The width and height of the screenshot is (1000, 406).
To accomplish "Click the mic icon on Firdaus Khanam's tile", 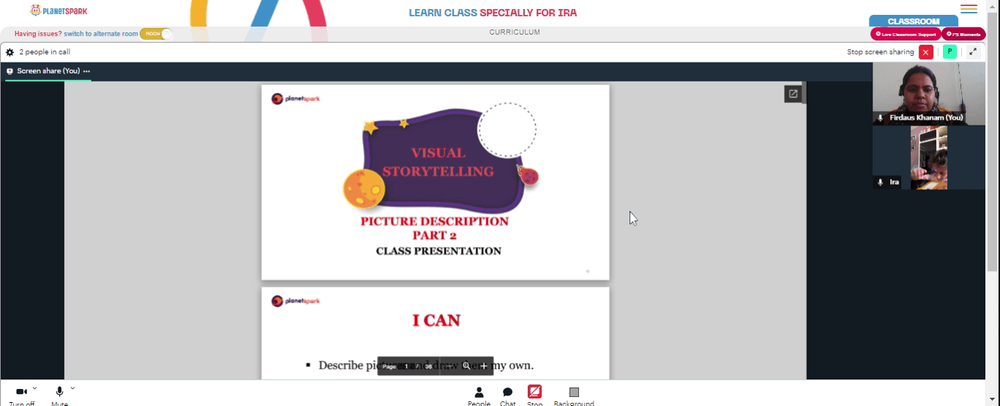I will coord(881,118).
